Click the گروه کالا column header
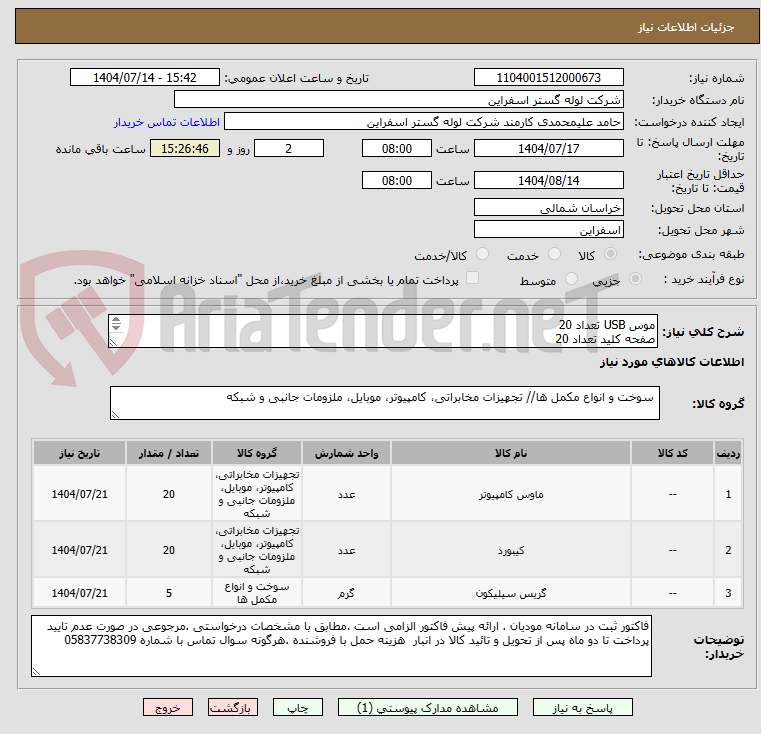The width and height of the screenshot is (761, 734). point(257,453)
